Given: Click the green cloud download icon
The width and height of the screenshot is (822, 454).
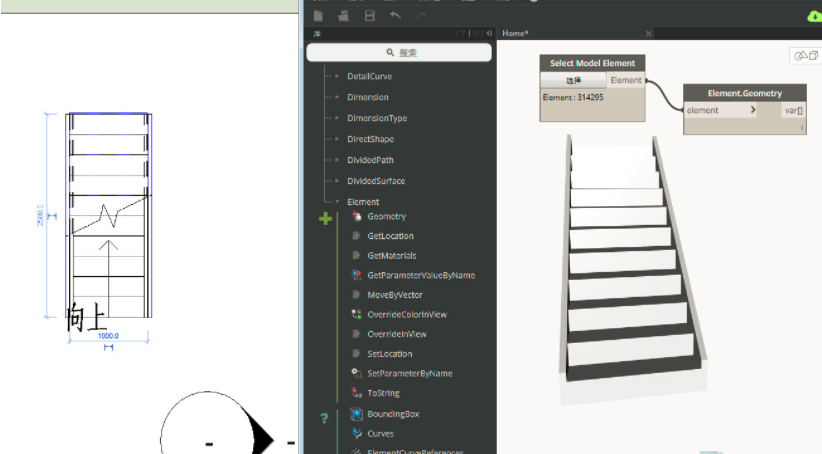Looking at the screenshot, I should 814,17.
